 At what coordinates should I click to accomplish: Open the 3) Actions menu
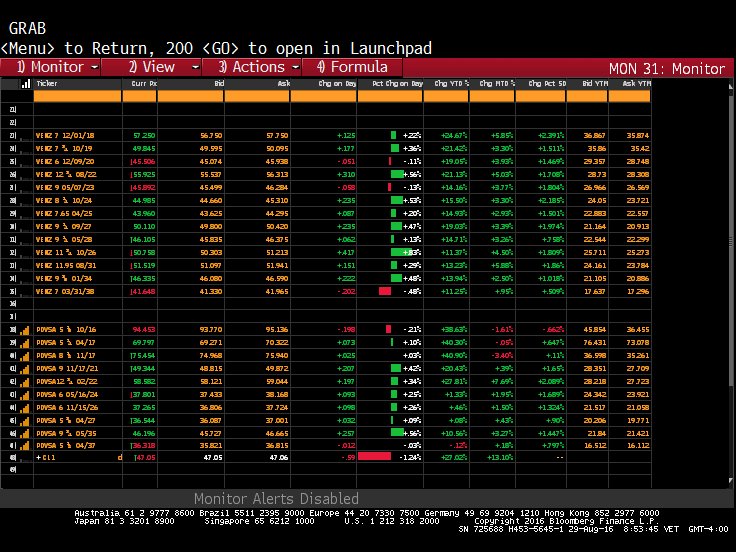tap(252, 67)
